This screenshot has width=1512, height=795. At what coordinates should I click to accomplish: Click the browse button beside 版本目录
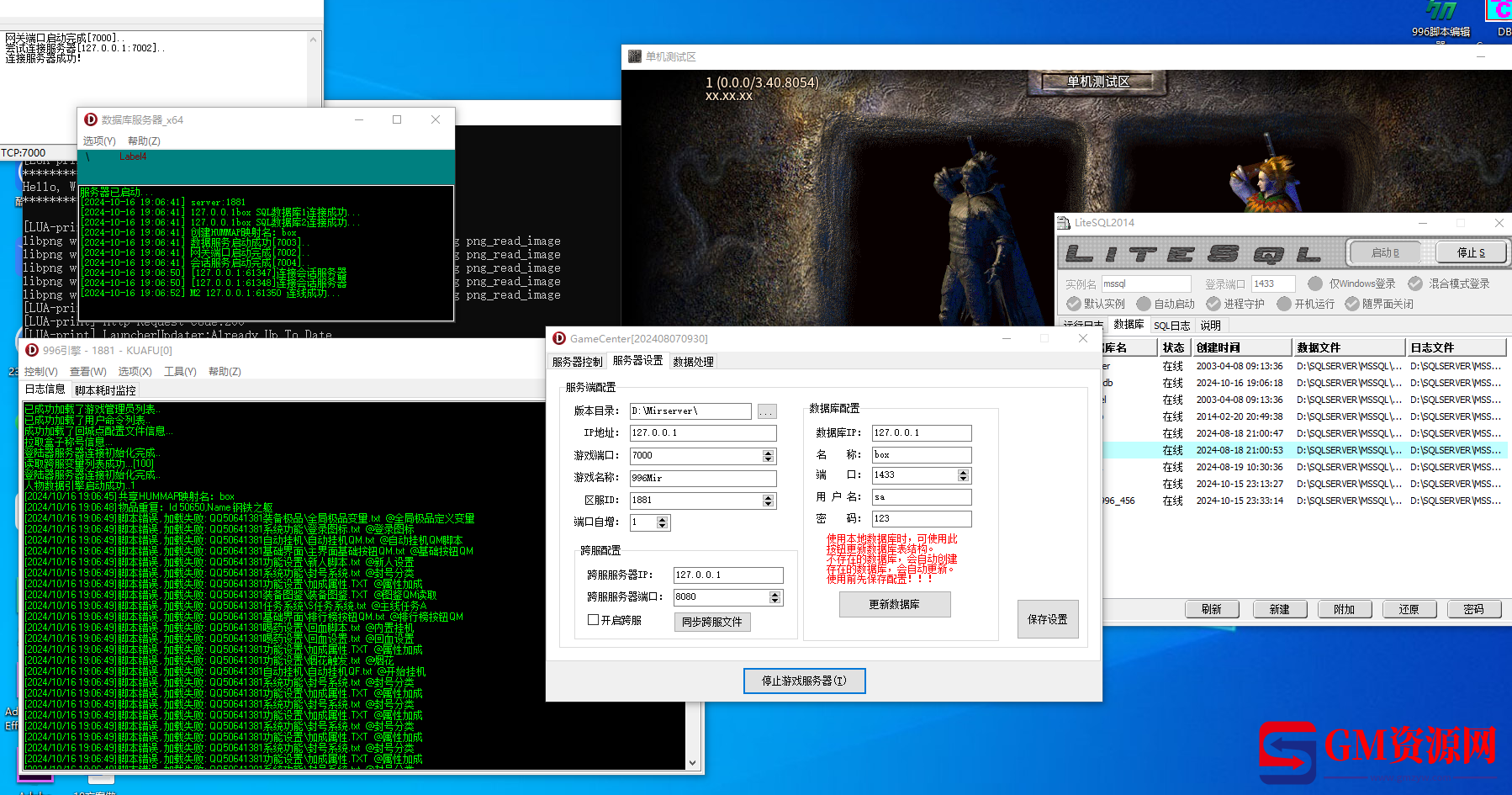766,411
